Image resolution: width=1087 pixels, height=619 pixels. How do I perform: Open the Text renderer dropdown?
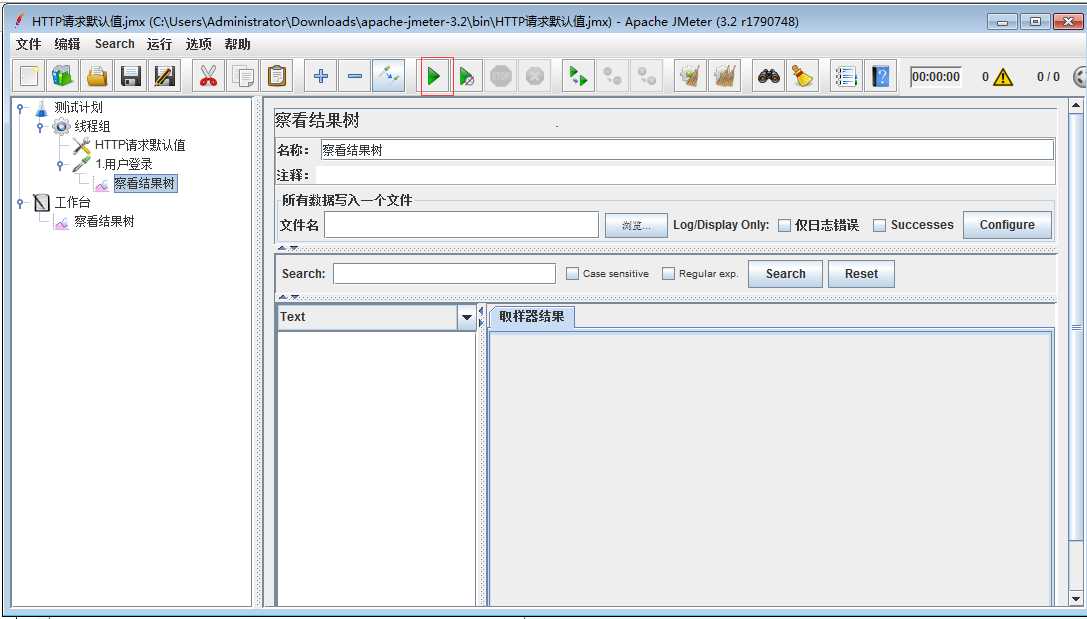coord(467,318)
